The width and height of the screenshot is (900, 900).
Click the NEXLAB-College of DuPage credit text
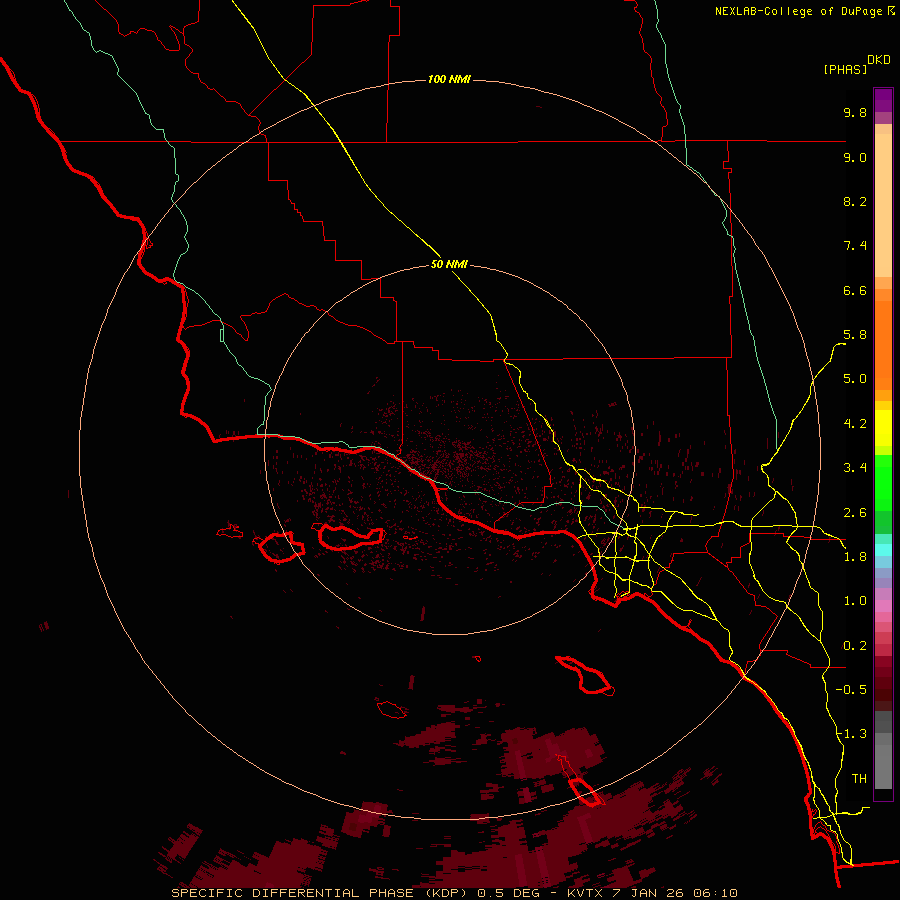[799, 11]
